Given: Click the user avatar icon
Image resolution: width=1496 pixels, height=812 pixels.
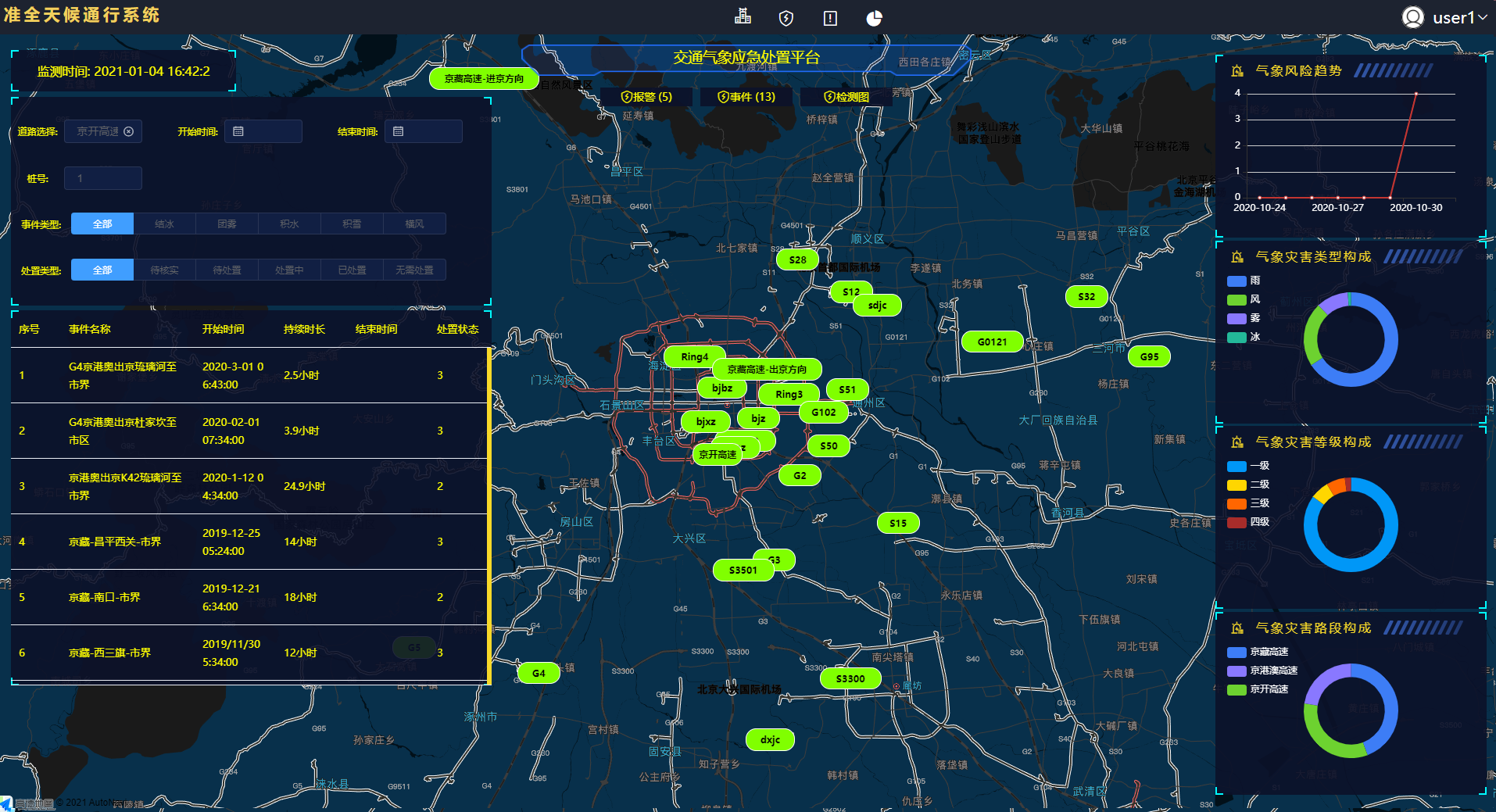Looking at the screenshot, I should click(x=1412, y=17).
